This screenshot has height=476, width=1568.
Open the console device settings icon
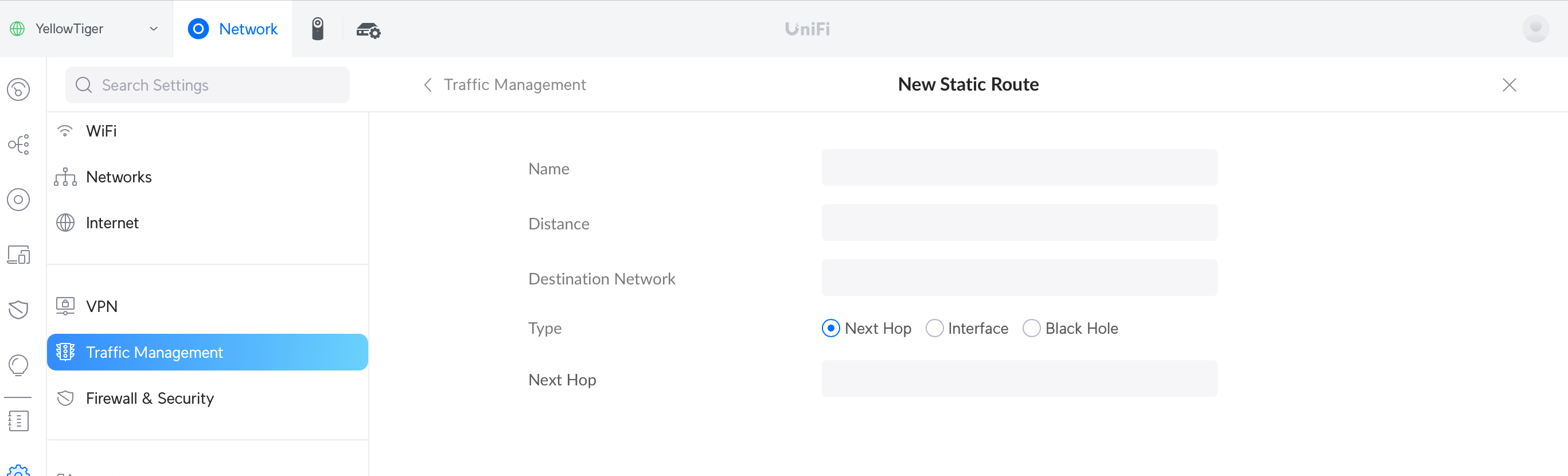point(368,30)
